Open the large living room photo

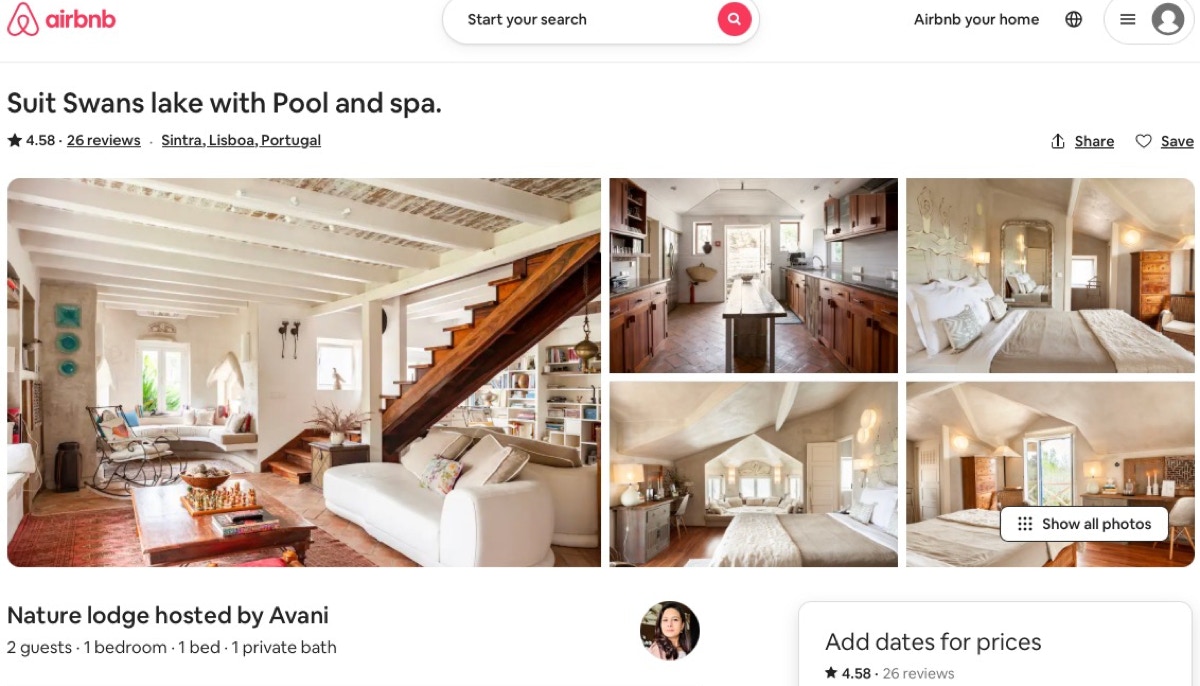pyautogui.click(x=304, y=372)
